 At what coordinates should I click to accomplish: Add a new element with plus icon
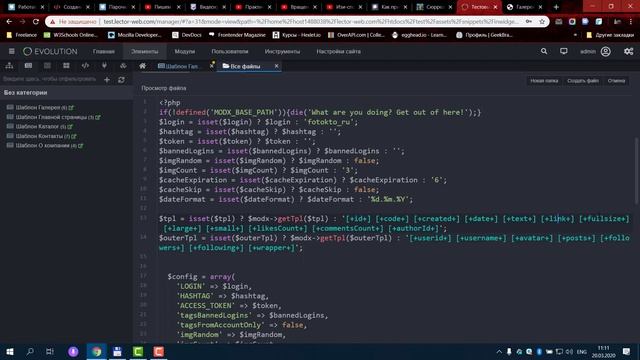(107, 80)
